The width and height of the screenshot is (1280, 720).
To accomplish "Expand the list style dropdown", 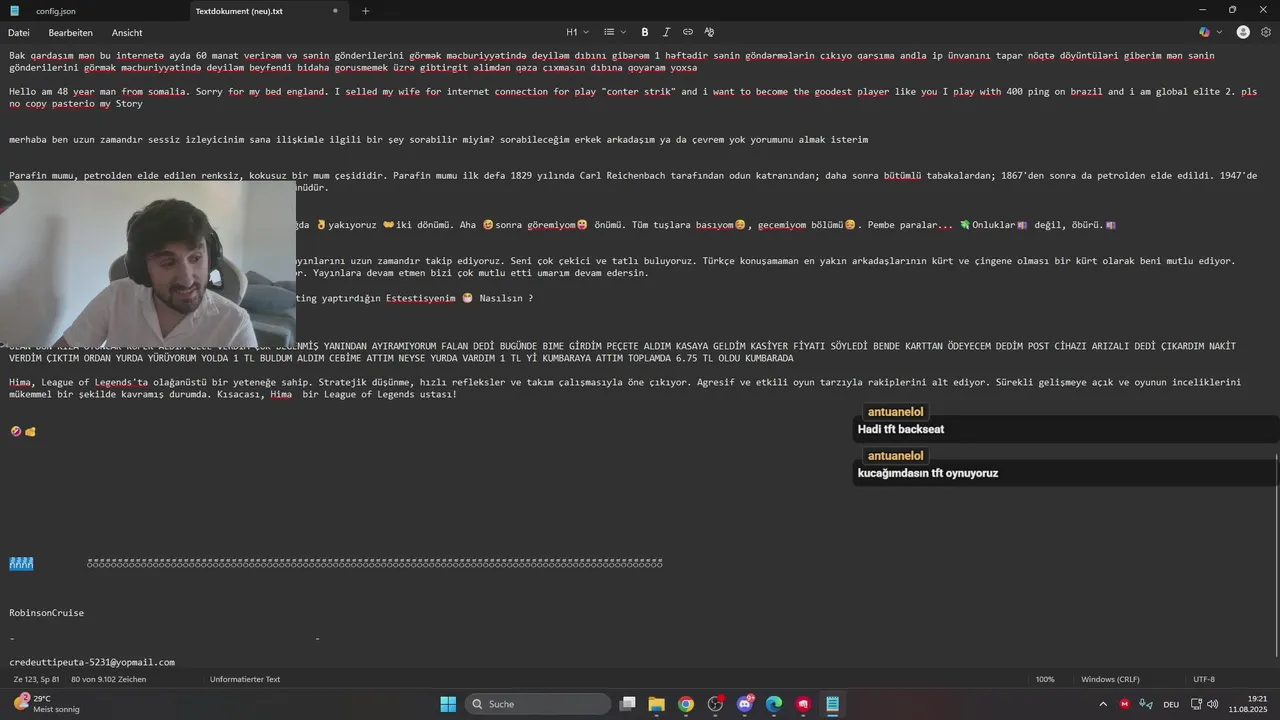I will point(614,32).
